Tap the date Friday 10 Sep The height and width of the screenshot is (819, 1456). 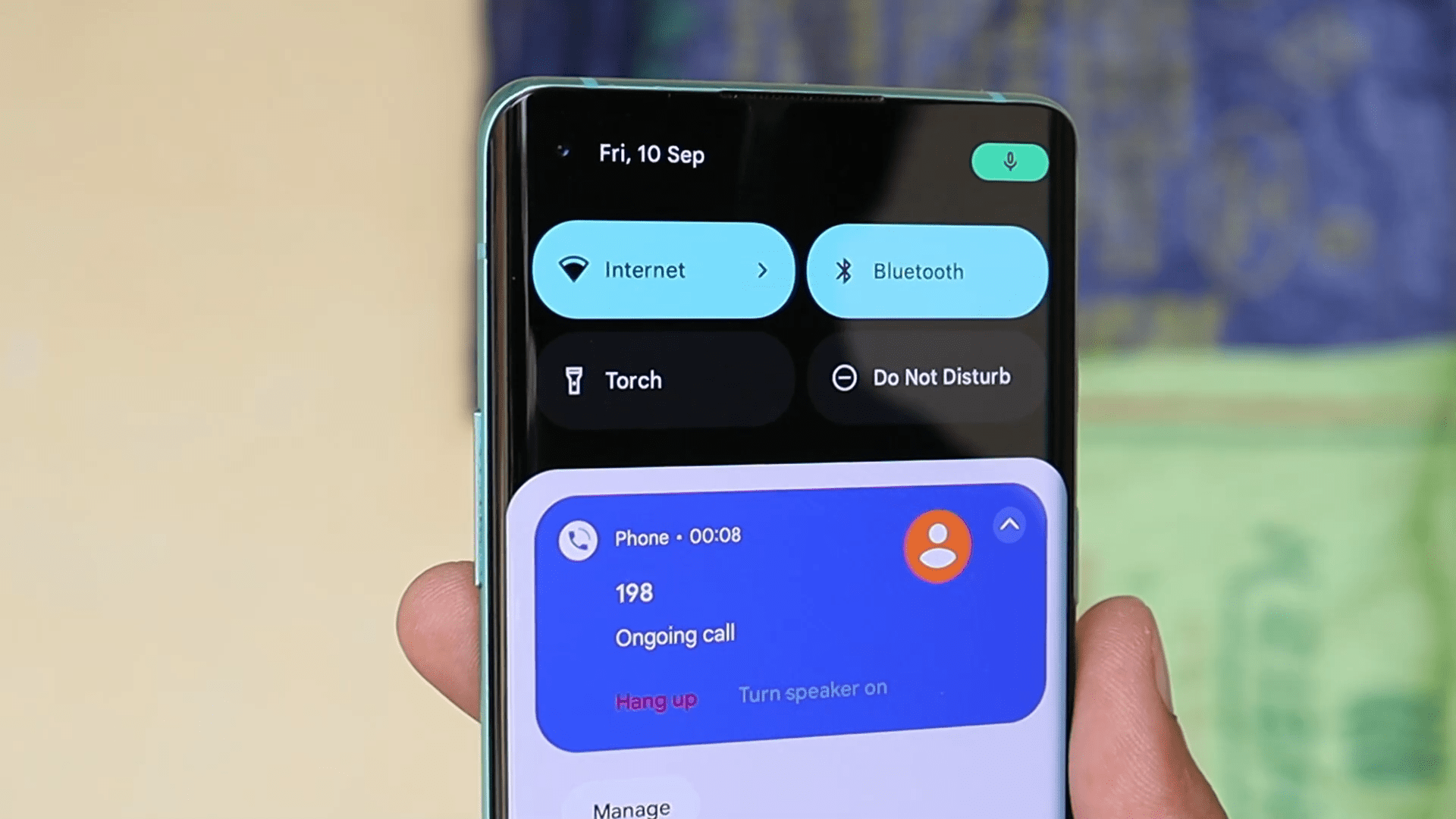click(x=652, y=153)
